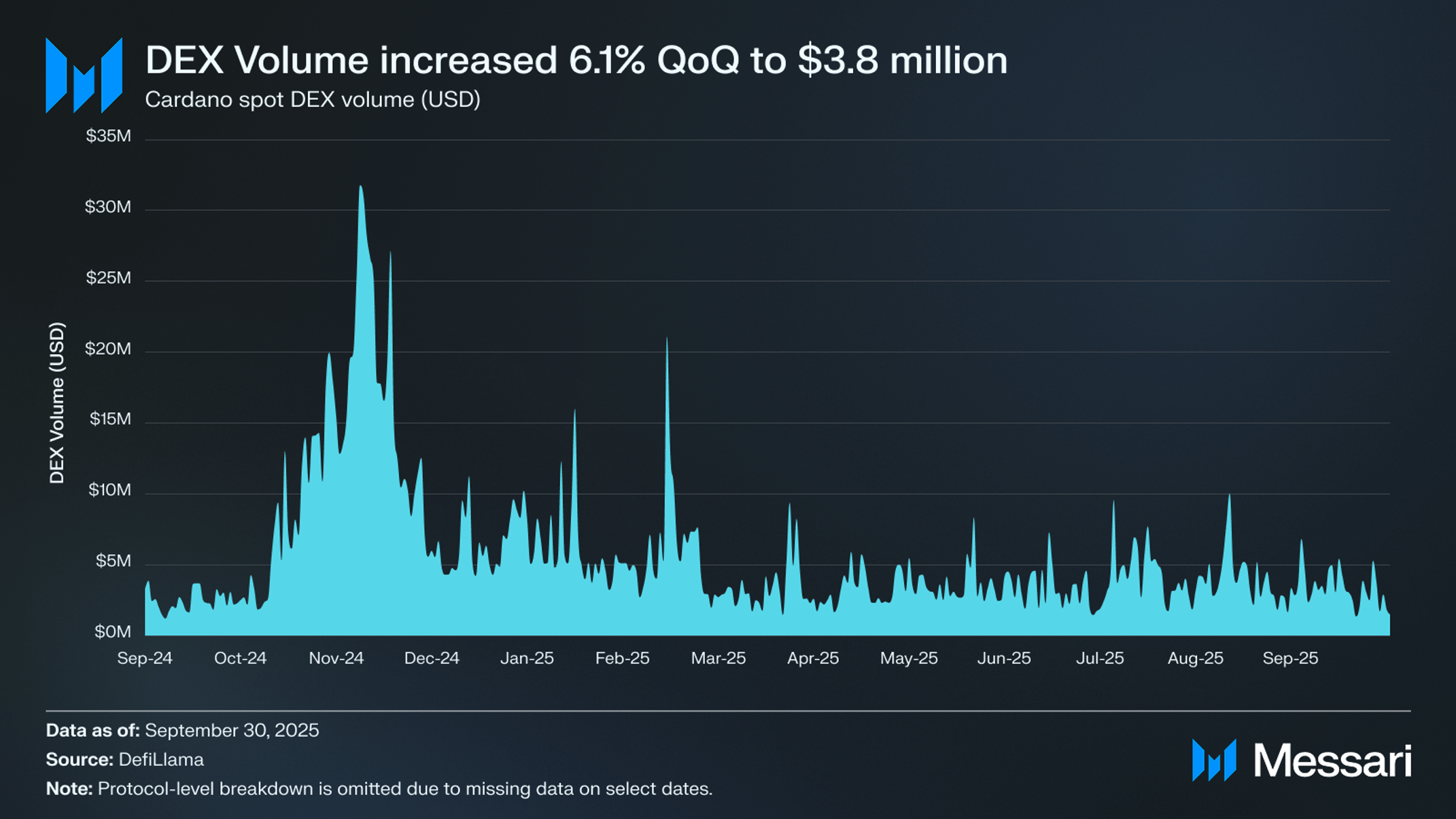
Task: Click the Feb-25 x-axis label
Action: (622, 658)
